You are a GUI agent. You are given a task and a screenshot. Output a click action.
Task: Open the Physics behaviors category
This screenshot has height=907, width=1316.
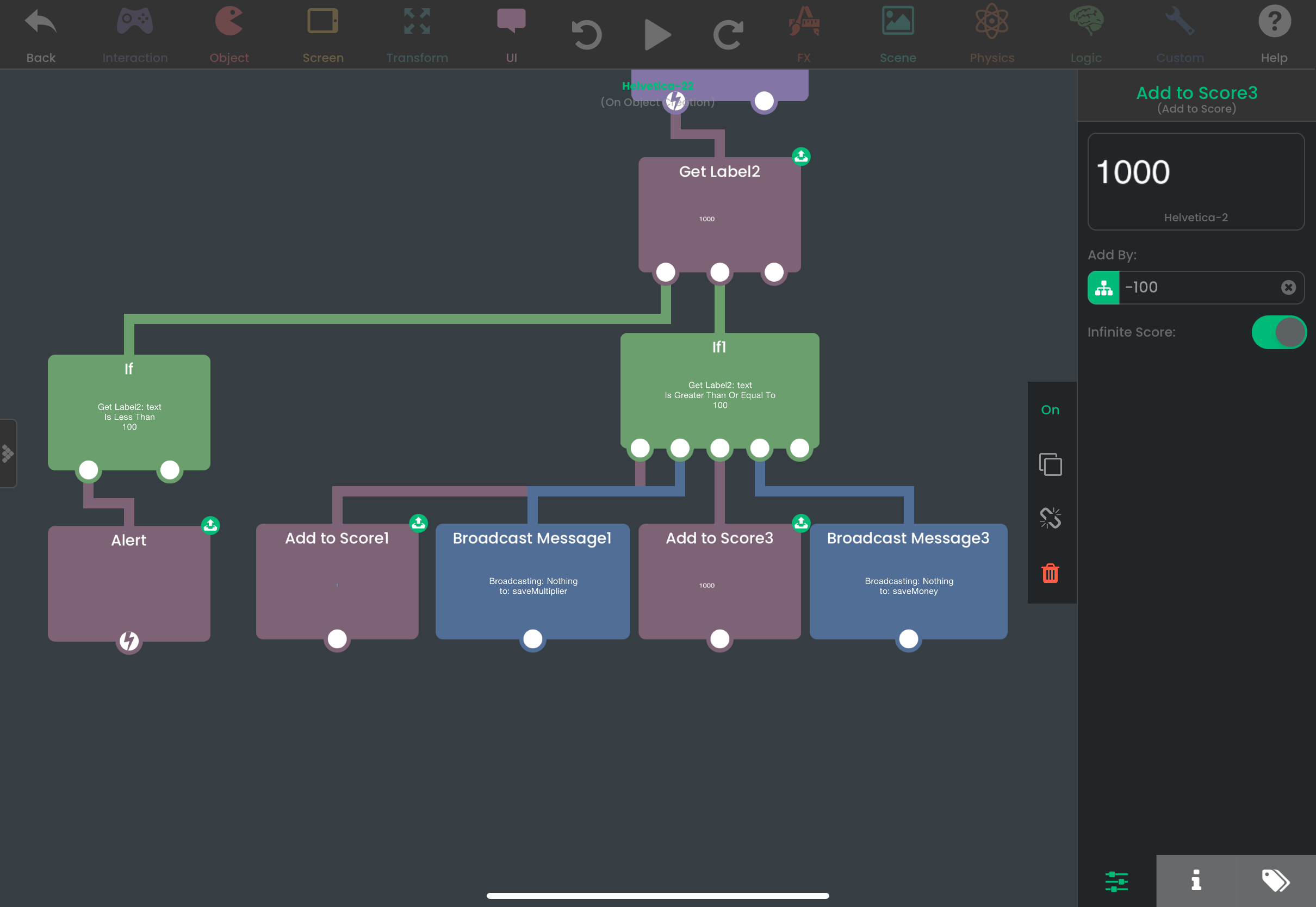point(992,34)
